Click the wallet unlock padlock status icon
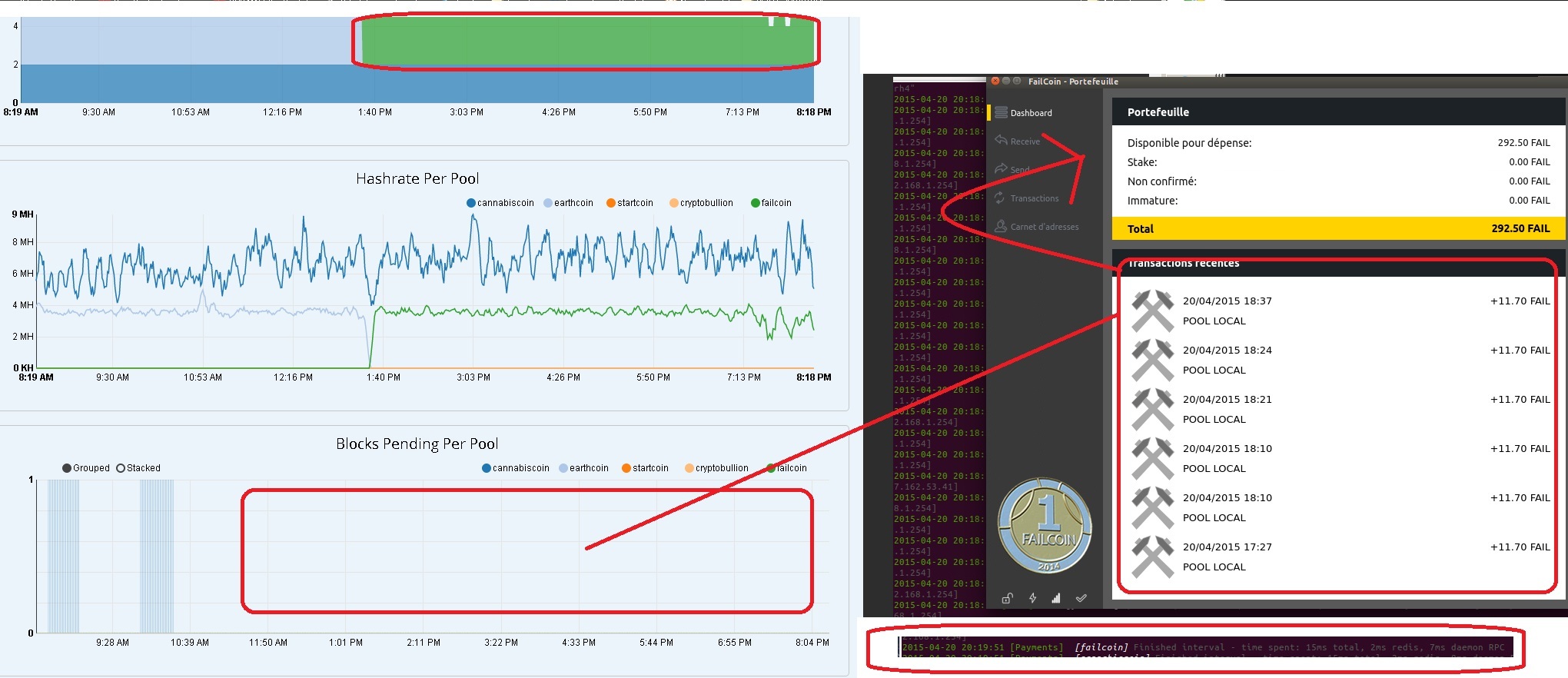1568x678 pixels. coord(1007,598)
